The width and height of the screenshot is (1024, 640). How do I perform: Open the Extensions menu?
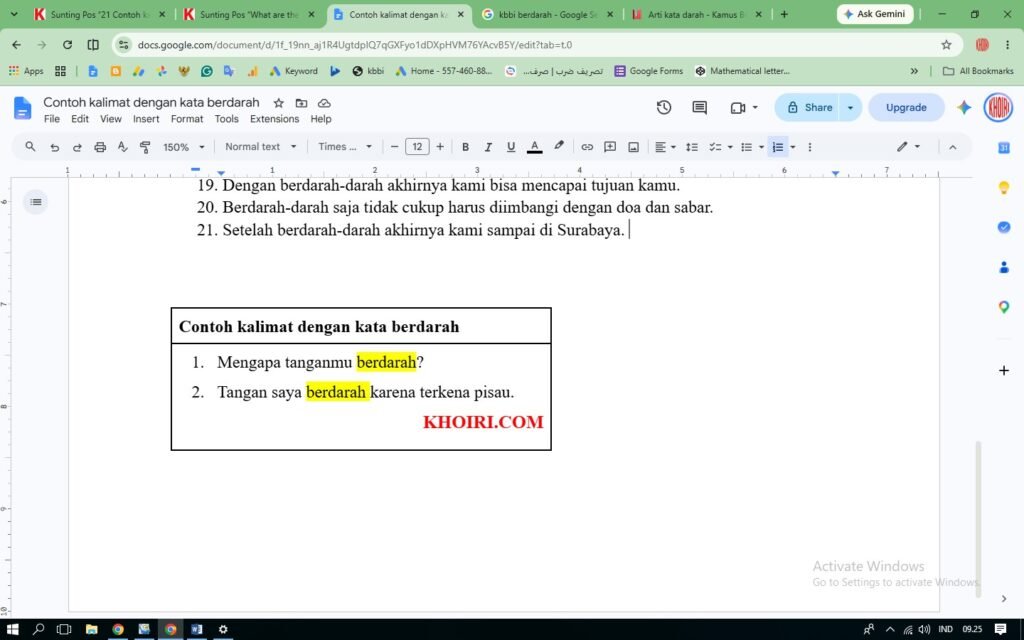274,119
